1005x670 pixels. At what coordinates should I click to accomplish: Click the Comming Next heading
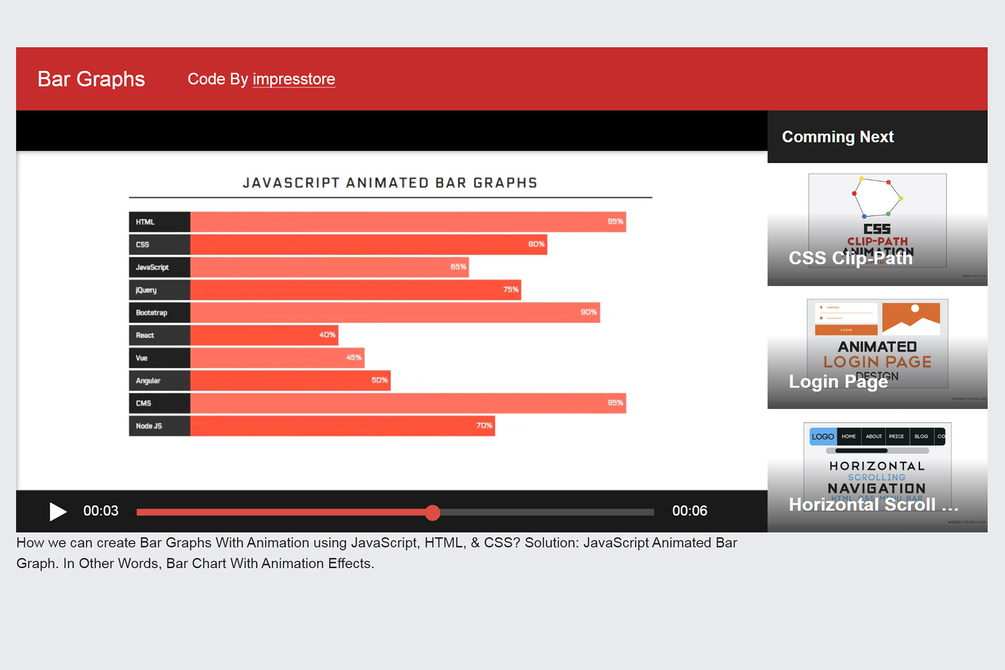pyautogui.click(x=837, y=137)
